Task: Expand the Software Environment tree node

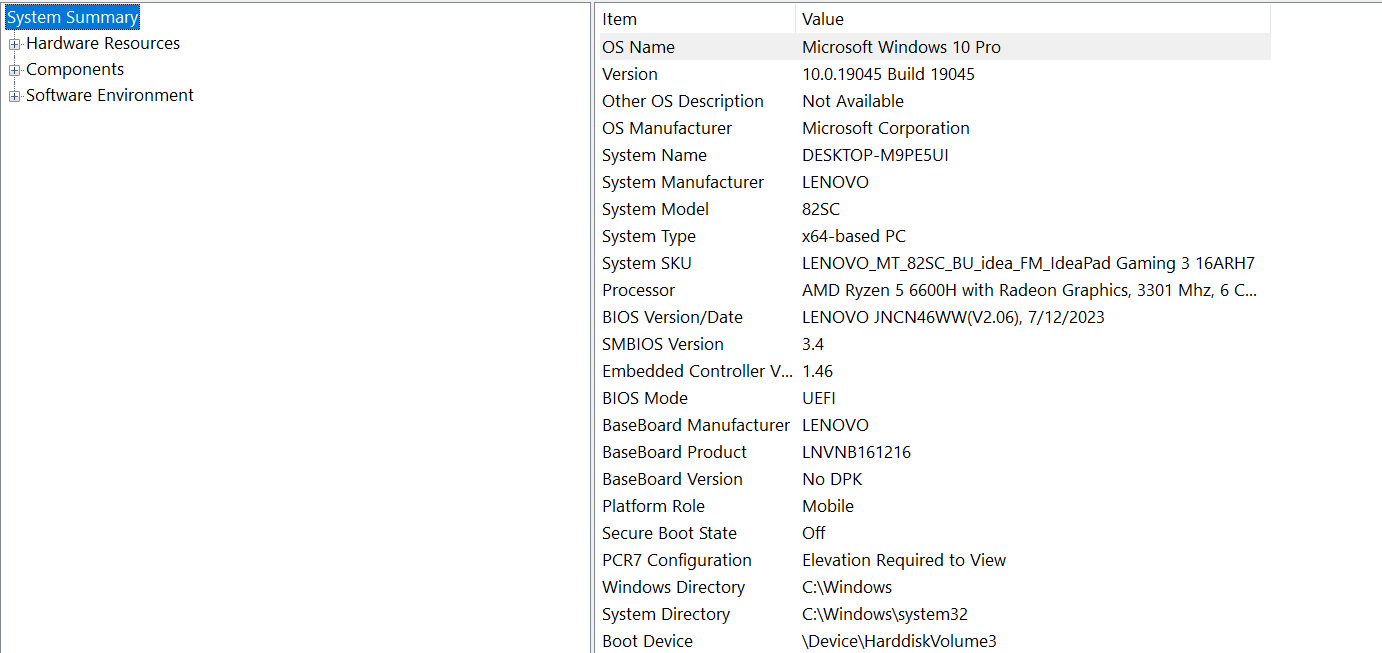Action: [x=14, y=96]
